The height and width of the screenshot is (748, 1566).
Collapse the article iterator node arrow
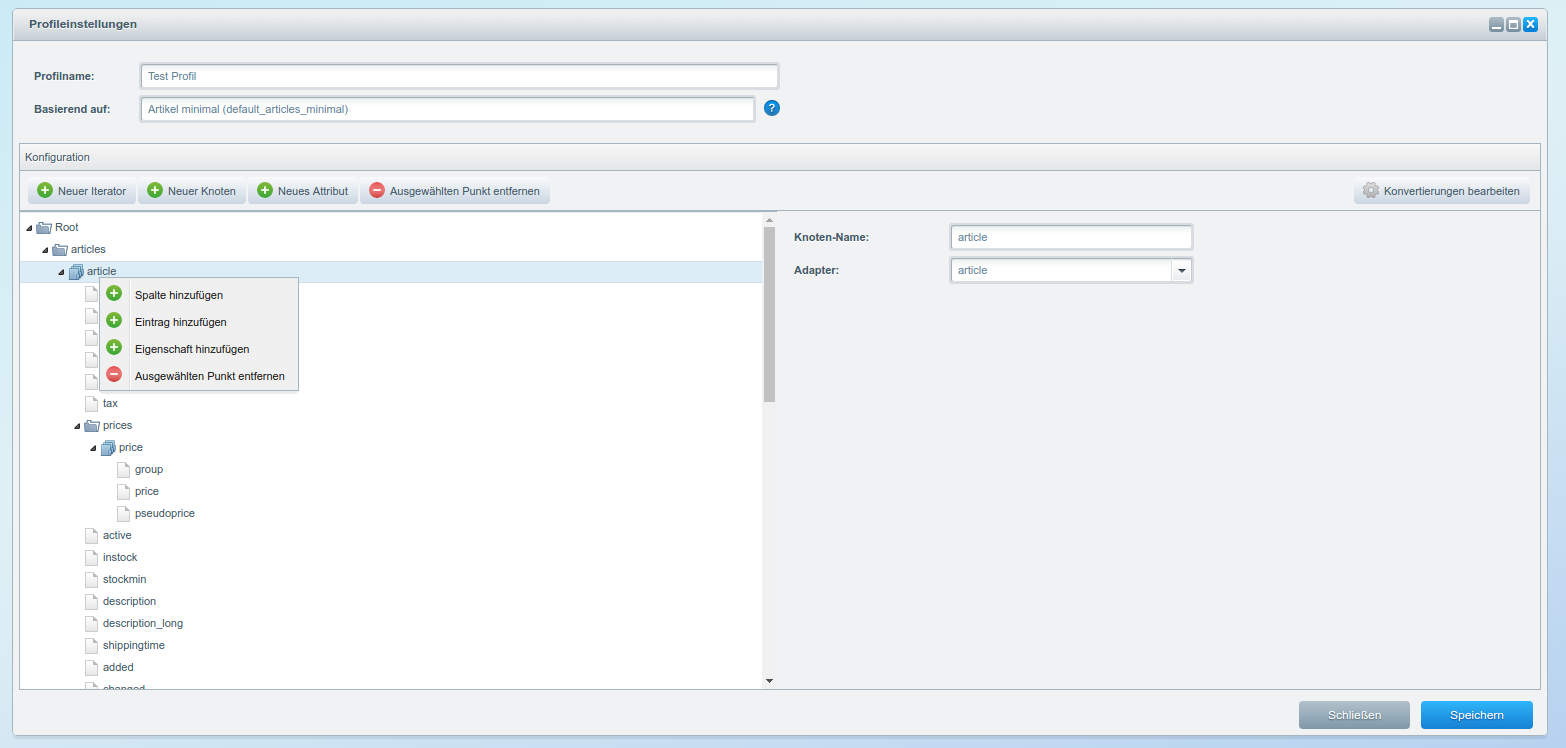click(61, 272)
